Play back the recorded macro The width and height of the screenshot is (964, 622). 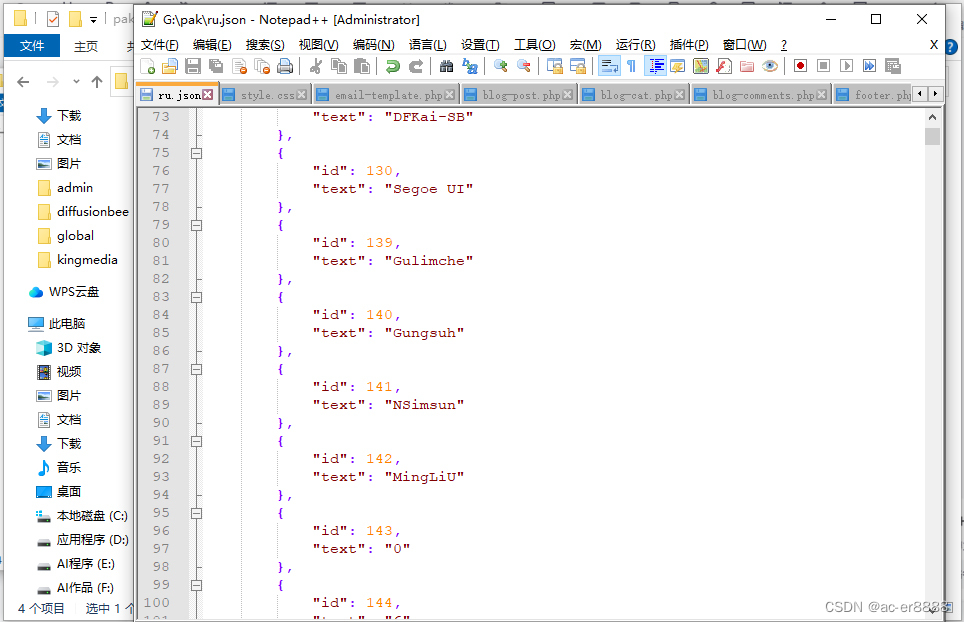pyautogui.click(x=847, y=66)
